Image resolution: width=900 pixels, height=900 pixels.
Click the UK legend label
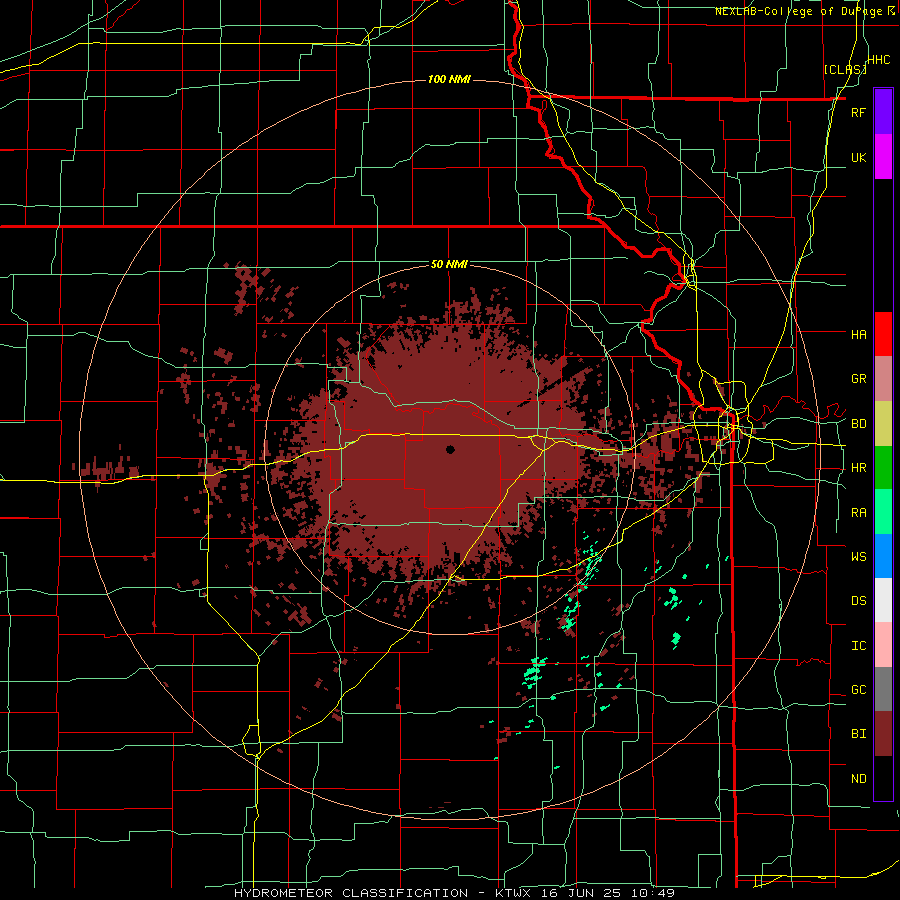(858, 157)
